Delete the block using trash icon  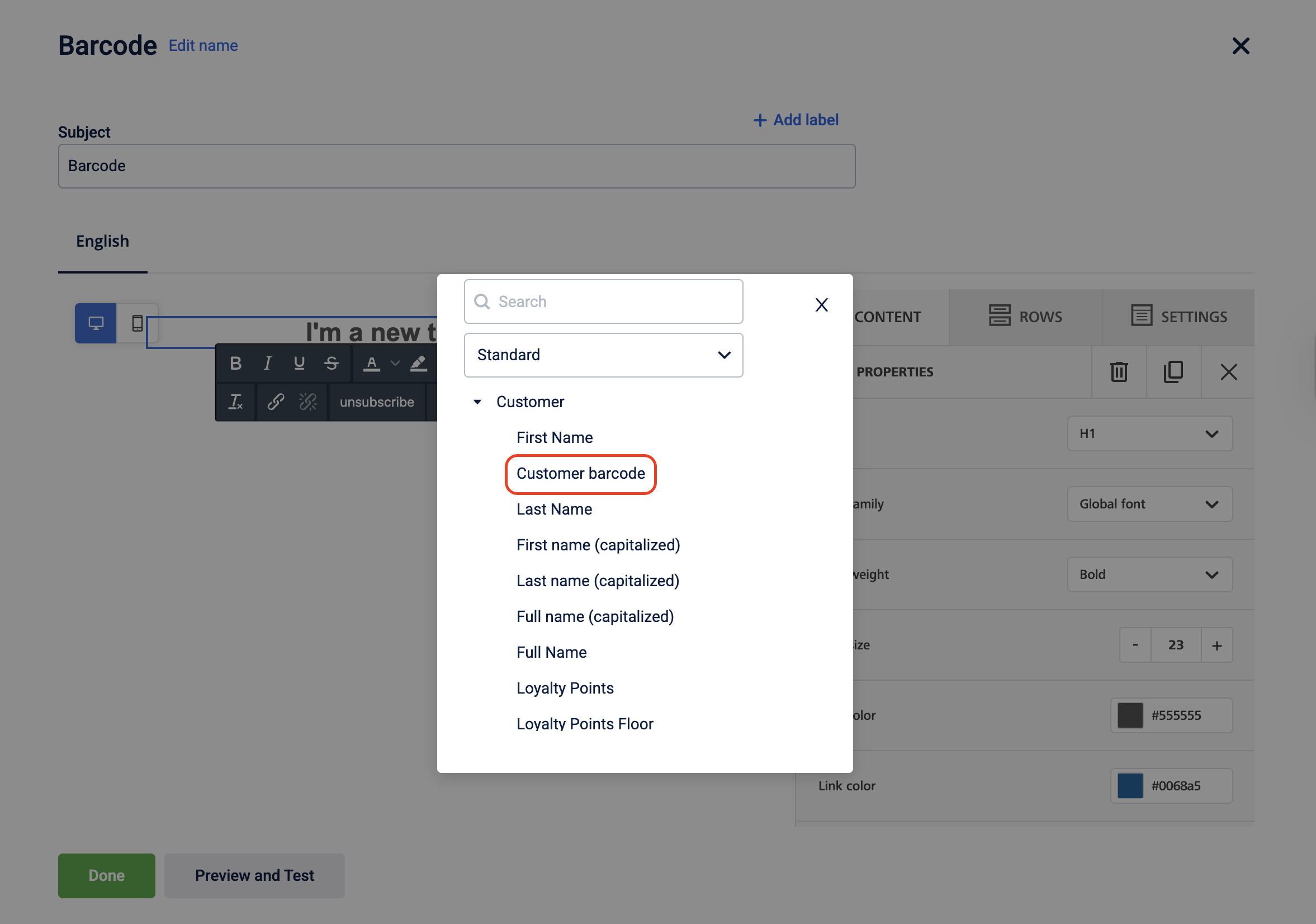(x=1118, y=373)
